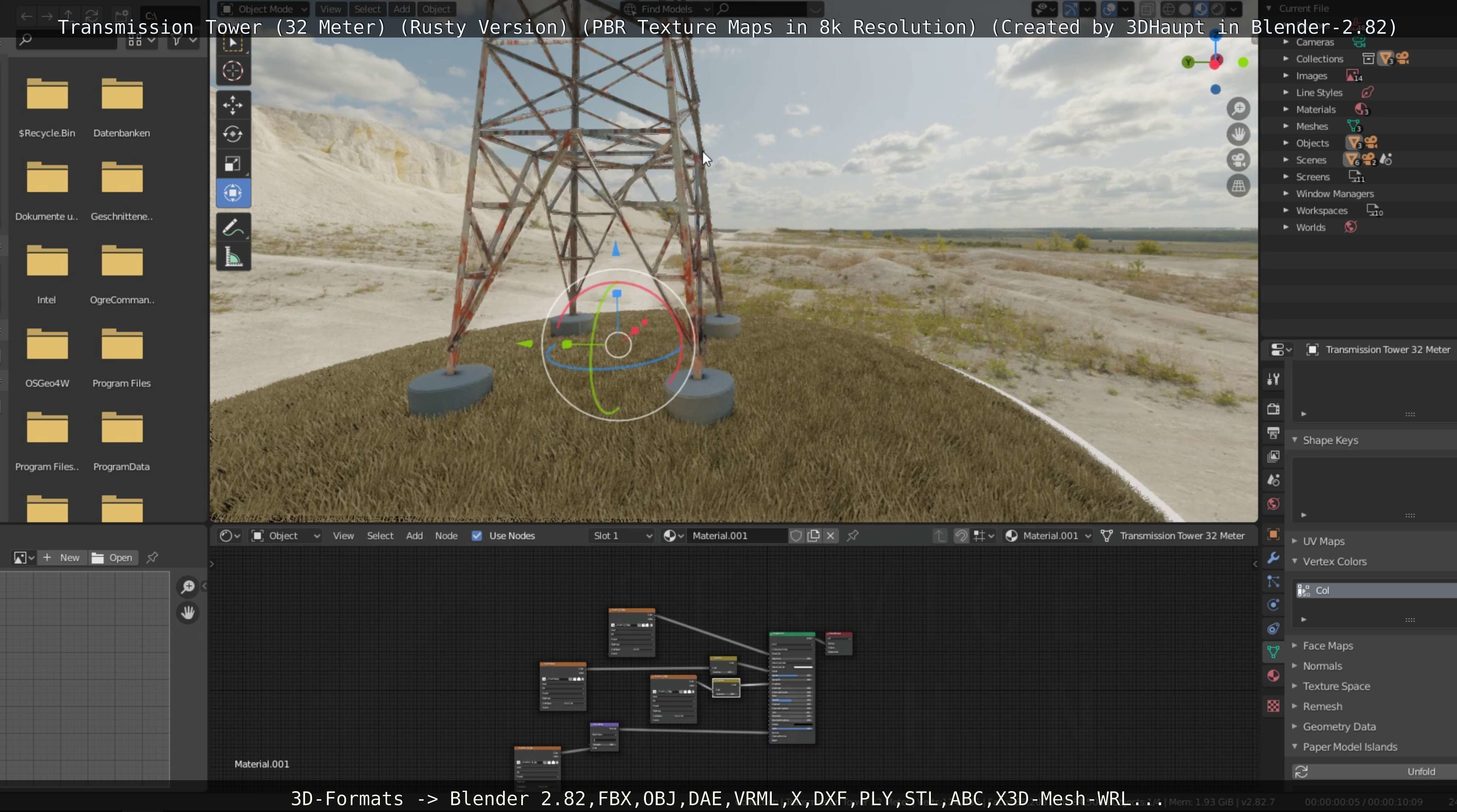
Task: Open the node editor Object type dropdown
Action: [x=286, y=536]
